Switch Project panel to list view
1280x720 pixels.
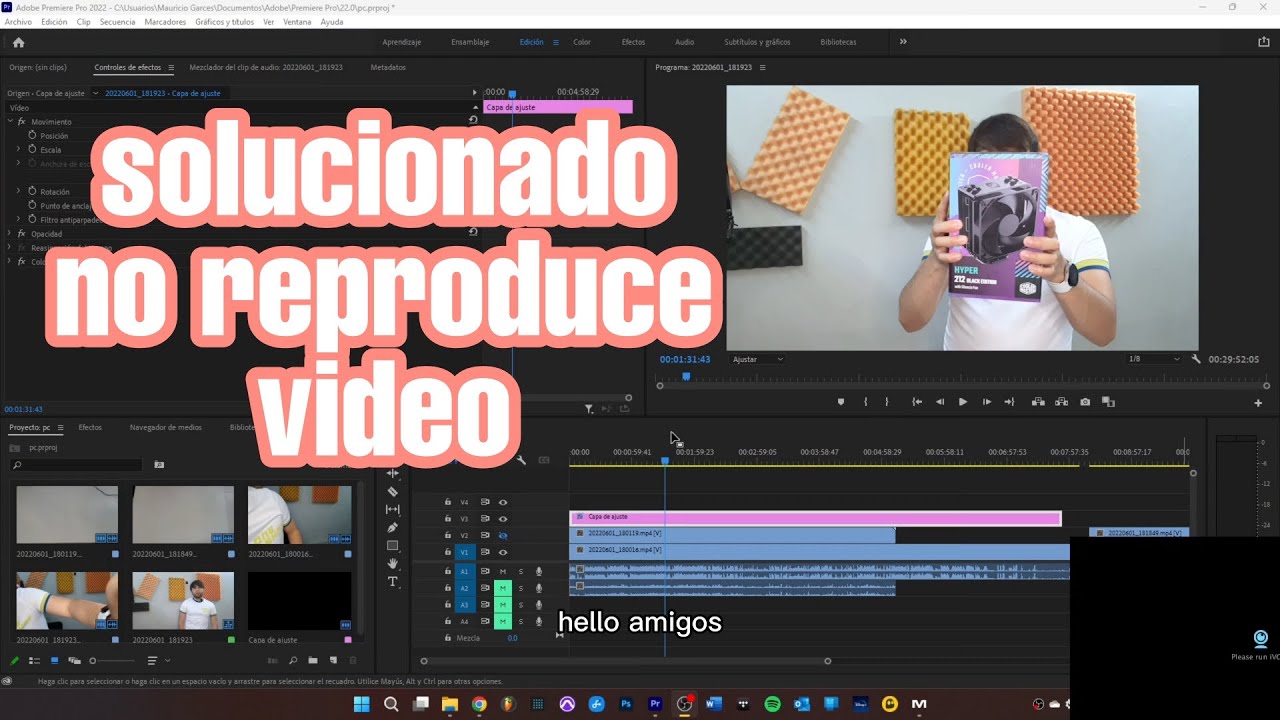point(34,661)
